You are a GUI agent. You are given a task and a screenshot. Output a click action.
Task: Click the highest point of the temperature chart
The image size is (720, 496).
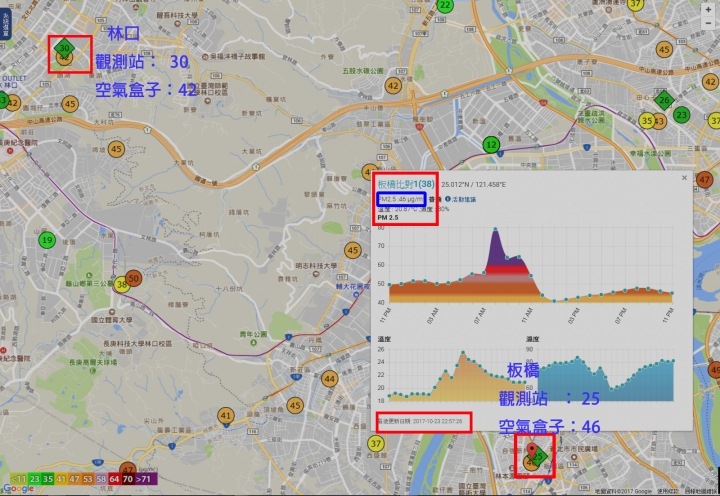click(x=463, y=353)
